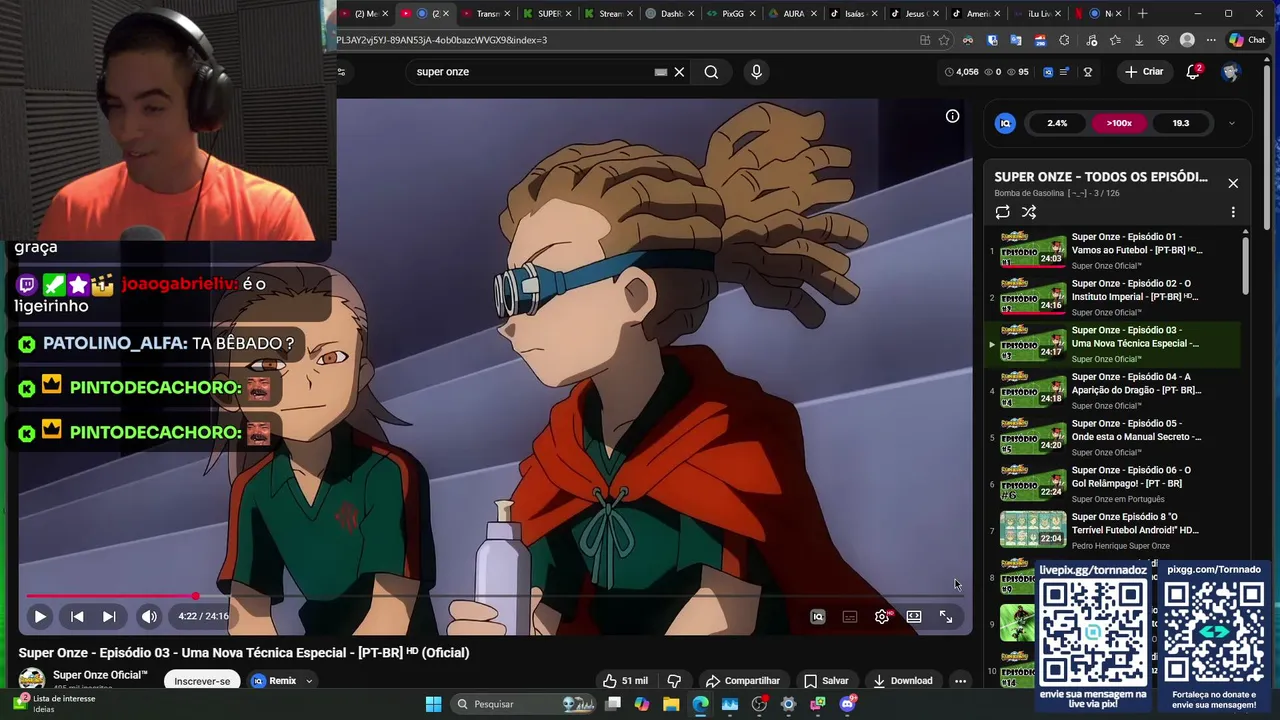Open File Explorer from taskbar
1280x720 pixels.
(x=671, y=704)
